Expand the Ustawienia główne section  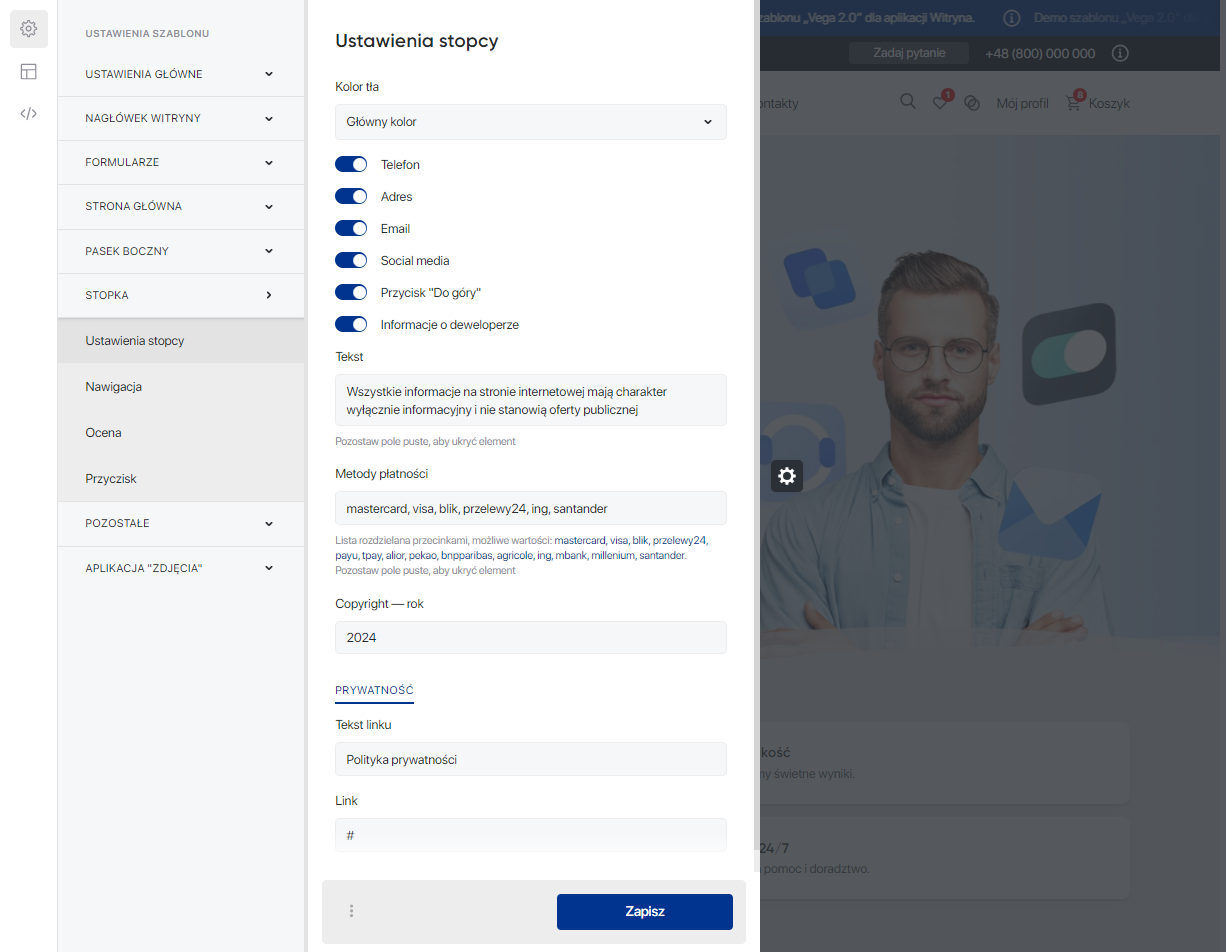(x=180, y=74)
